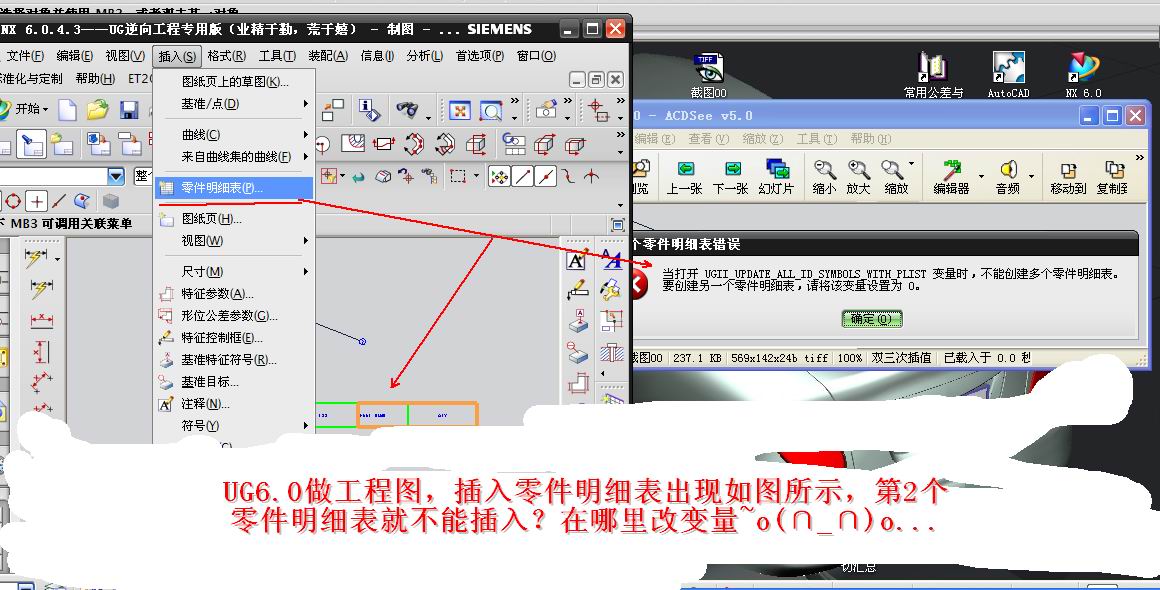The width and height of the screenshot is (1160, 590).
Task: Click Zoom Out (缩小) in ACDSee
Action: 824,177
